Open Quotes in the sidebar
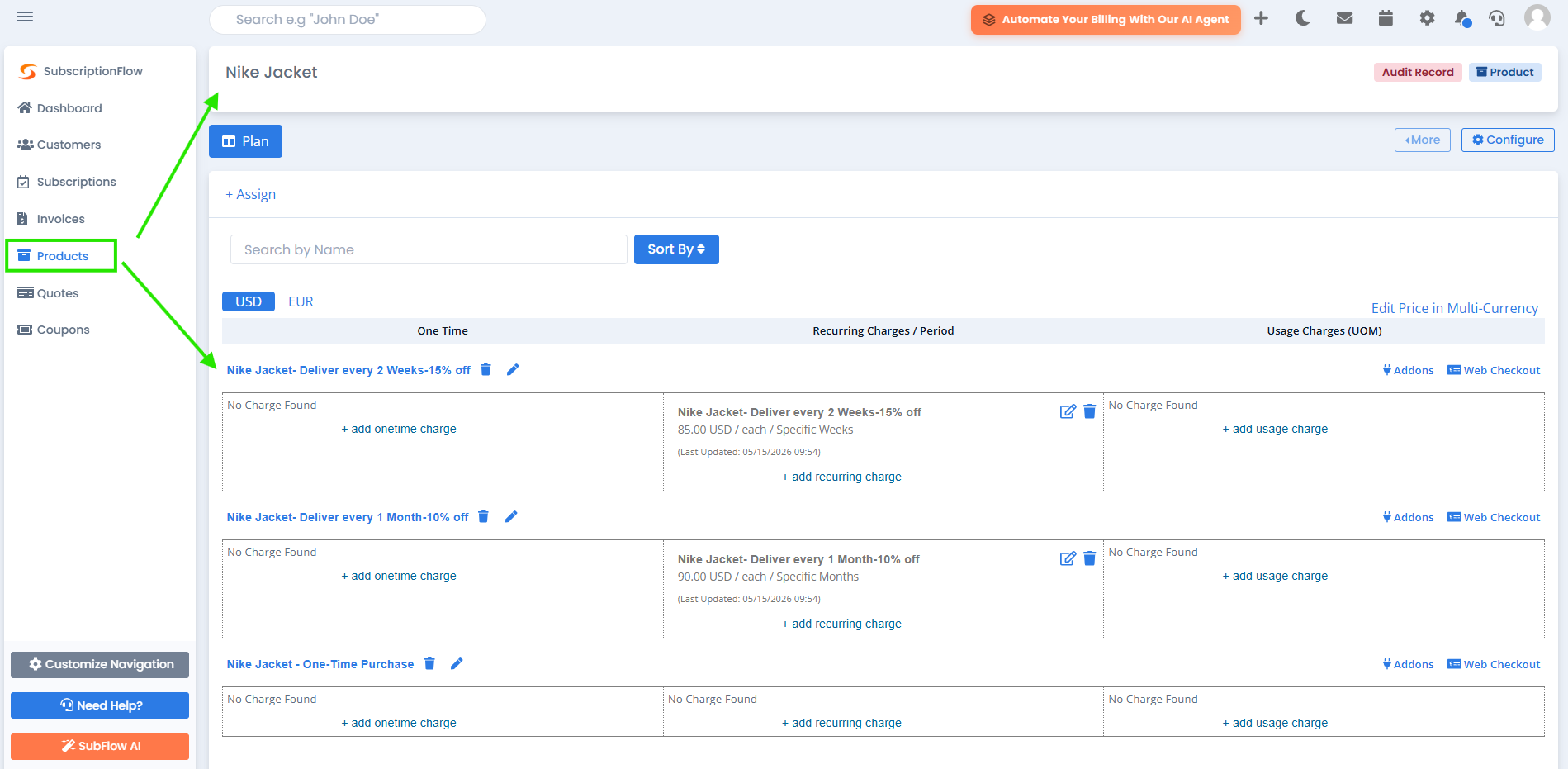Viewport: 1568px width, 769px height. [48, 293]
